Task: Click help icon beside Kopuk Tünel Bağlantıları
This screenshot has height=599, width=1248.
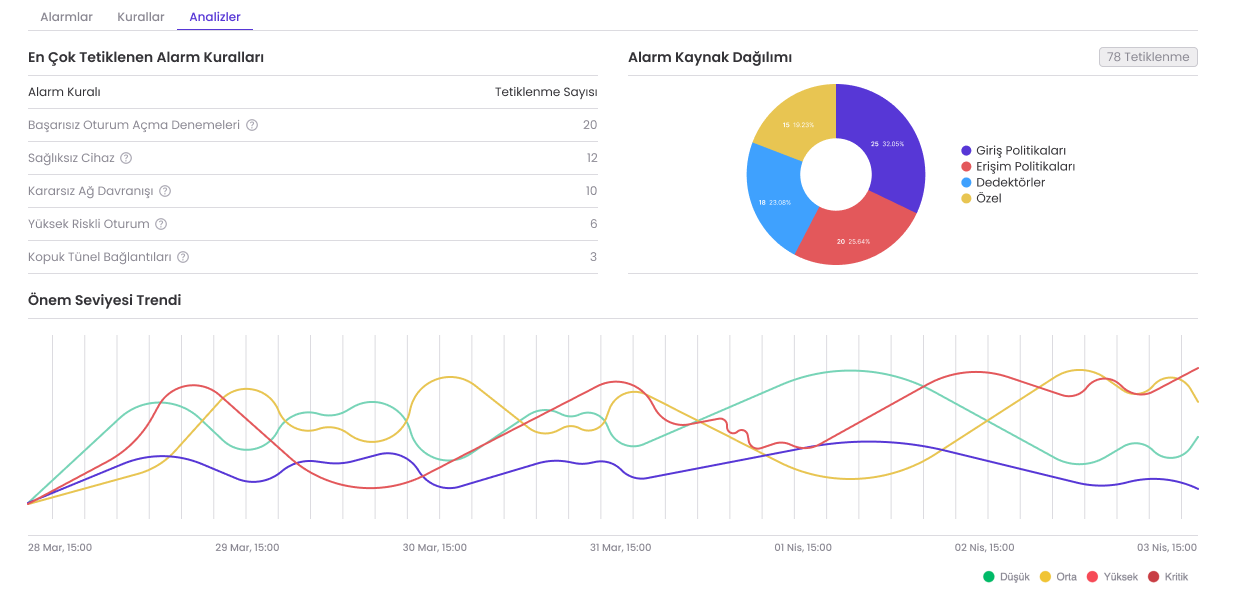Action: (x=183, y=257)
